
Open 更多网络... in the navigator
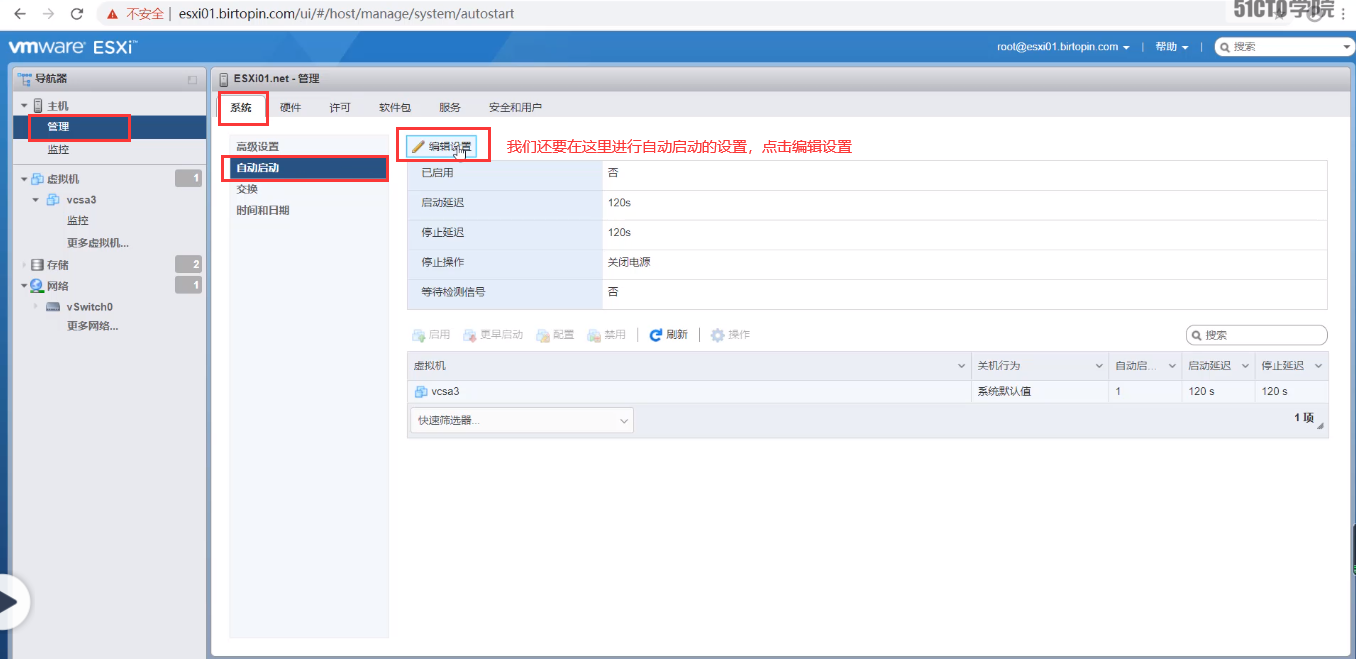coord(93,326)
